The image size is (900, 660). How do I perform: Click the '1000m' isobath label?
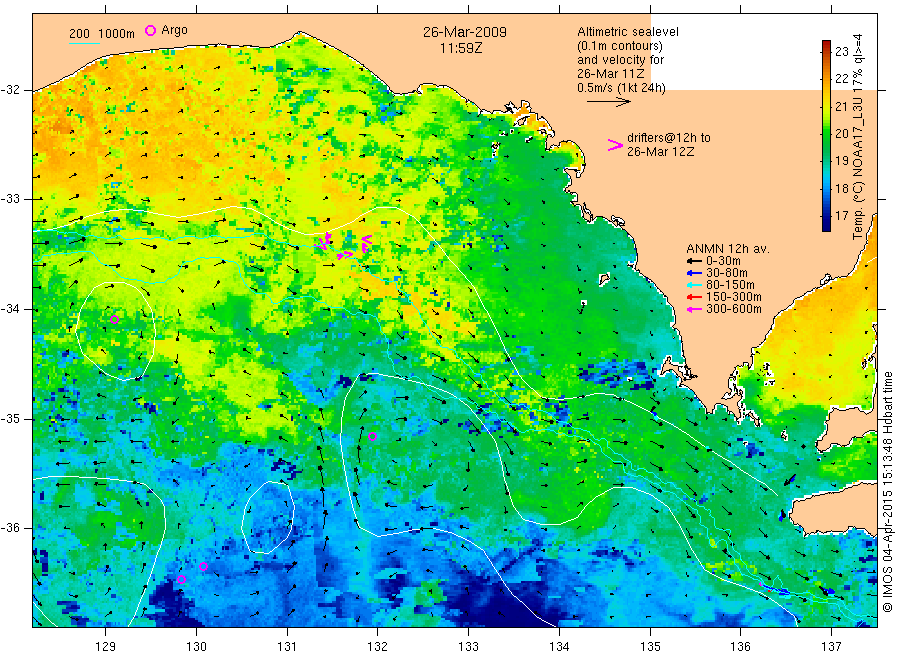(x=117, y=34)
